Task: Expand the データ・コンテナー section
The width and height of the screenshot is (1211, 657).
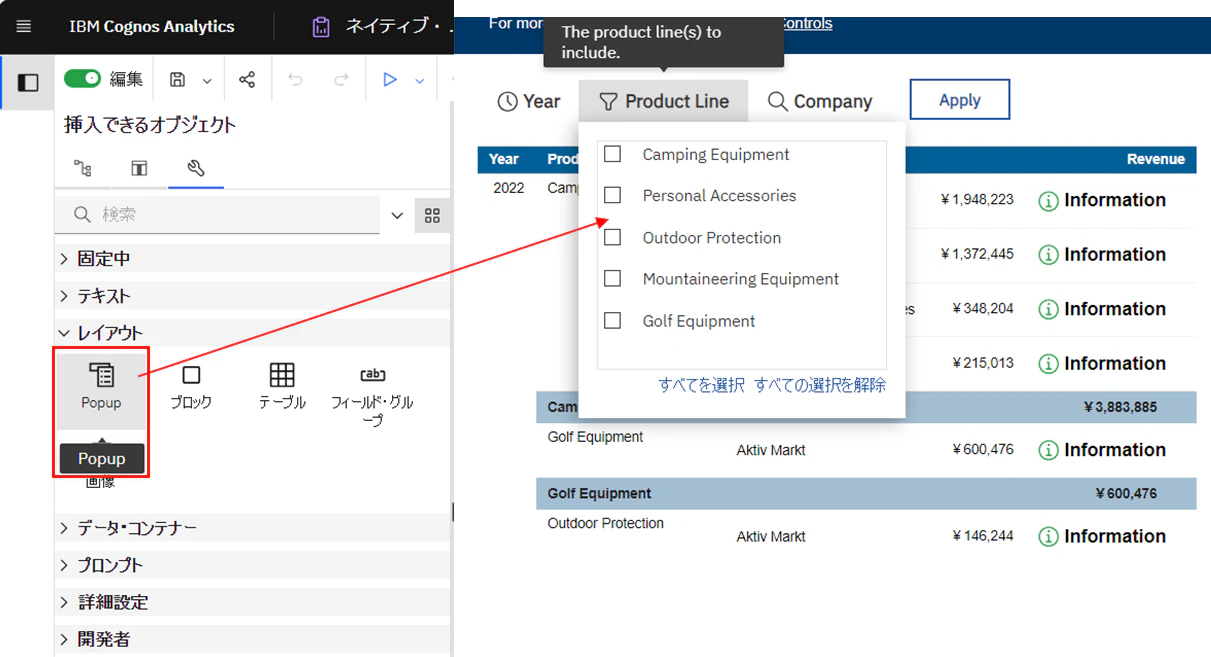Action: 253,527
